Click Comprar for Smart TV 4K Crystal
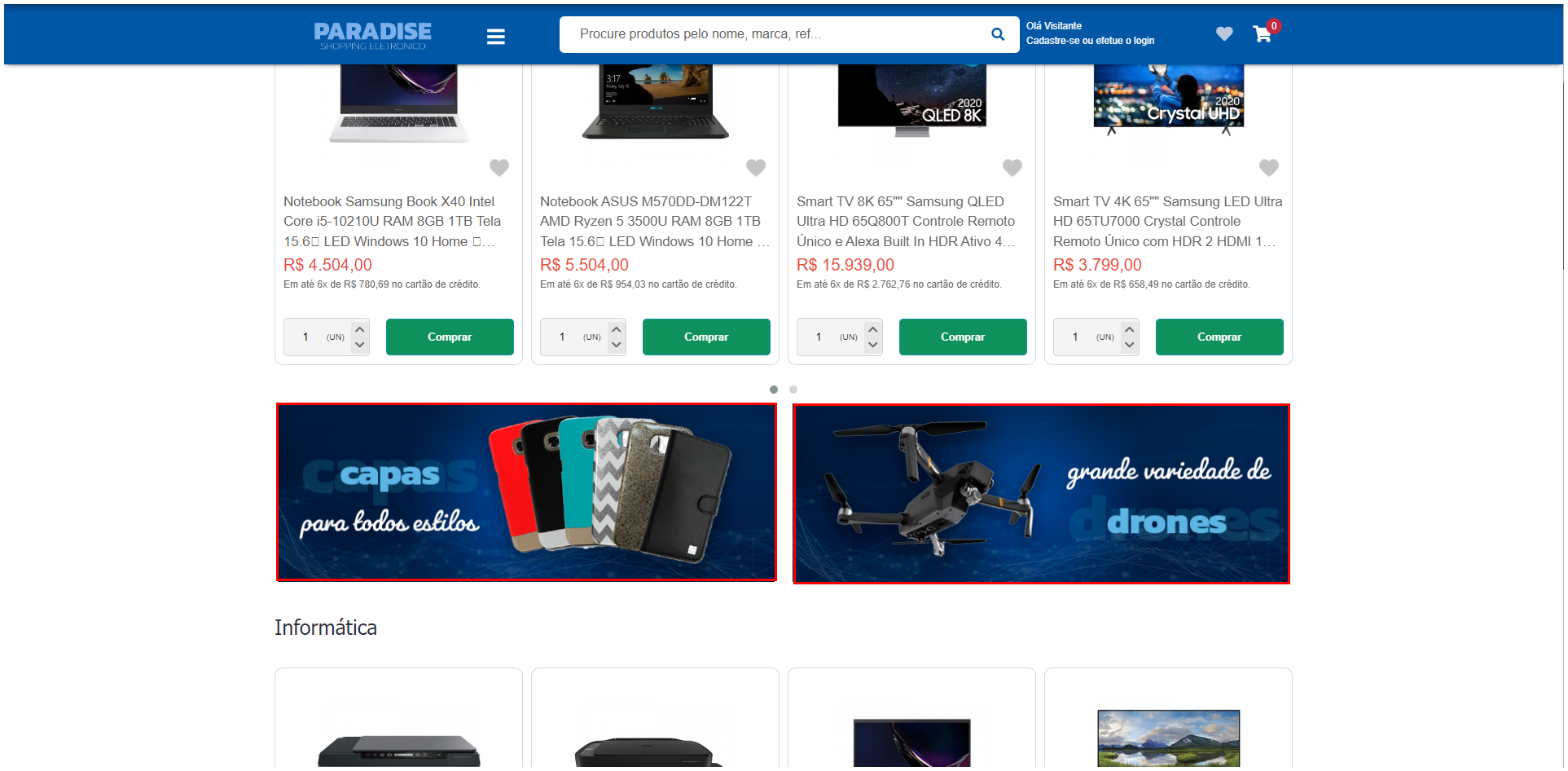 [x=1219, y=337]
